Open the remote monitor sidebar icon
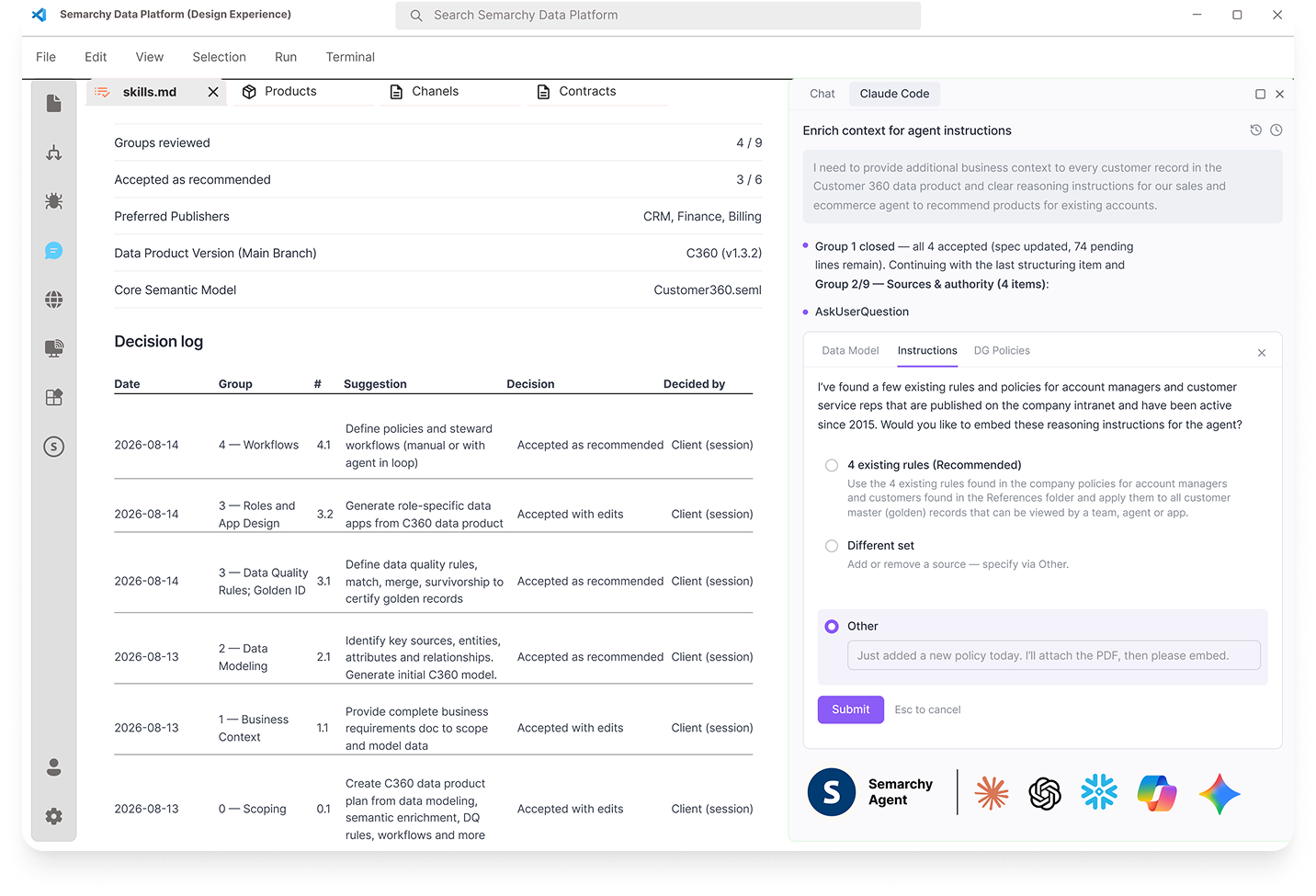This screenshot has height=896, width=1316. pyautogui.click(x=54, y=348)
